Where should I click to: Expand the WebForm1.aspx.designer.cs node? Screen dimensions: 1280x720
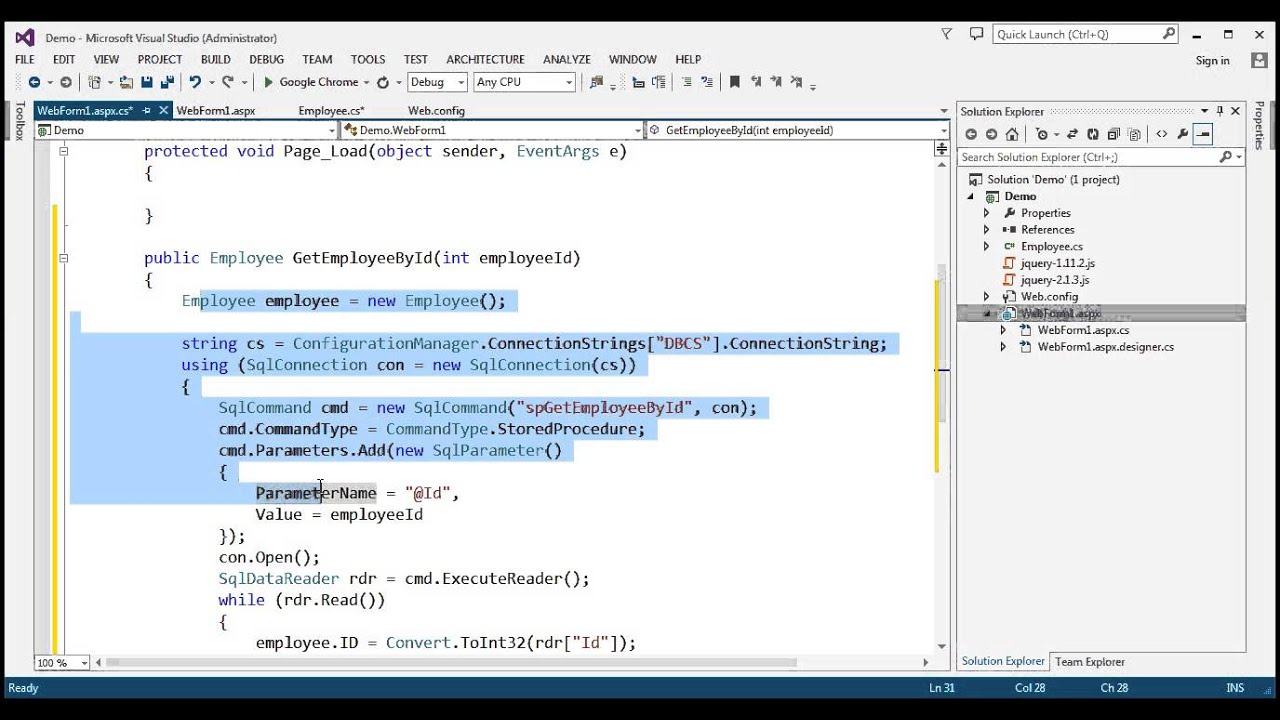[1003, 347]
